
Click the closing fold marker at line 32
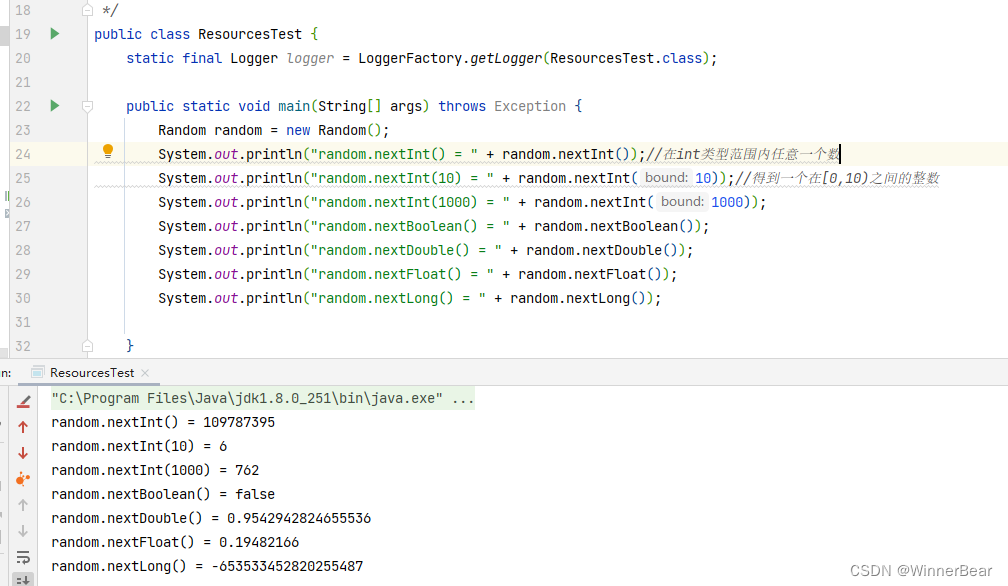point(87,346)
